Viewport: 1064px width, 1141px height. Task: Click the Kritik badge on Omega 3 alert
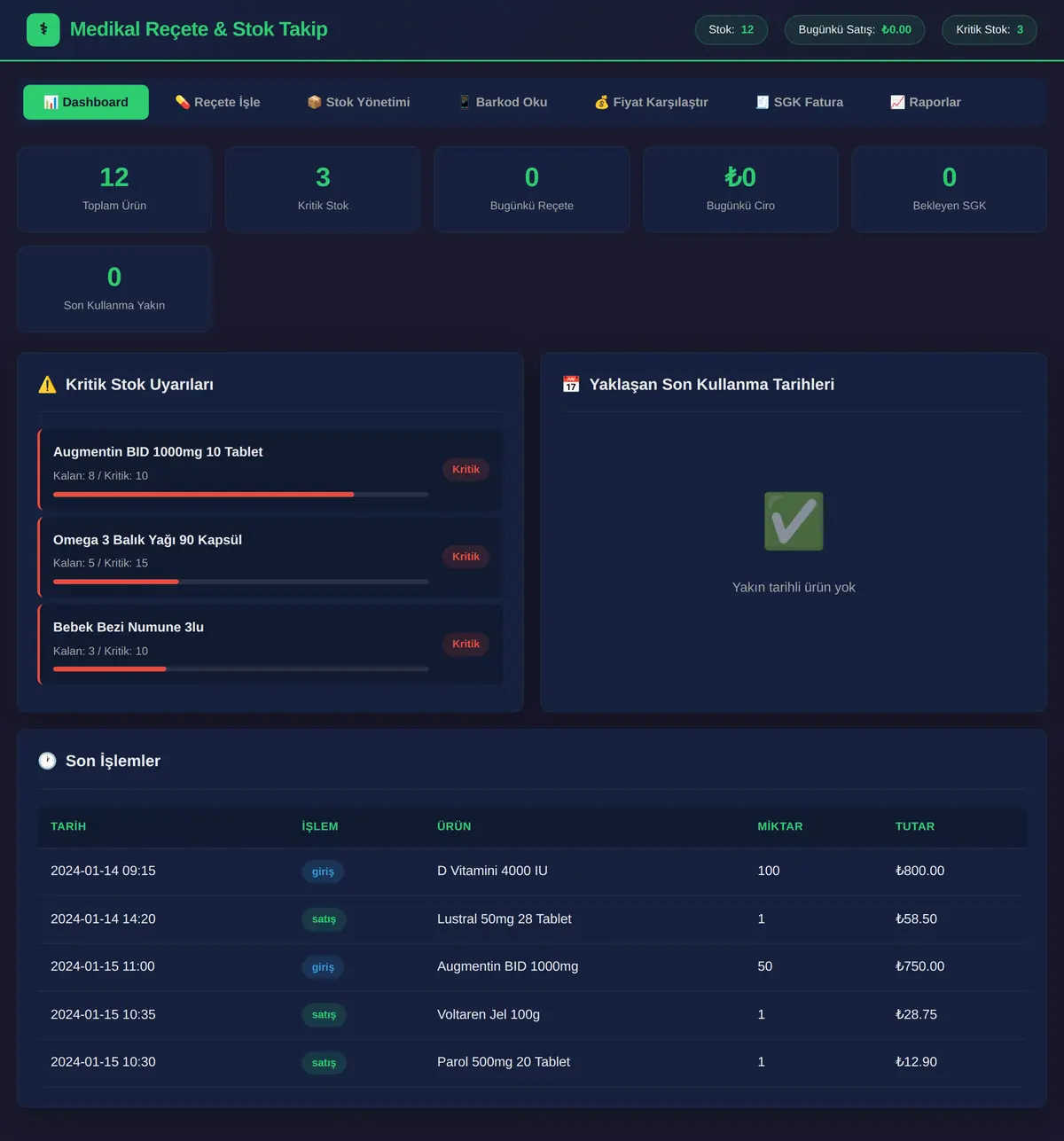465,557
